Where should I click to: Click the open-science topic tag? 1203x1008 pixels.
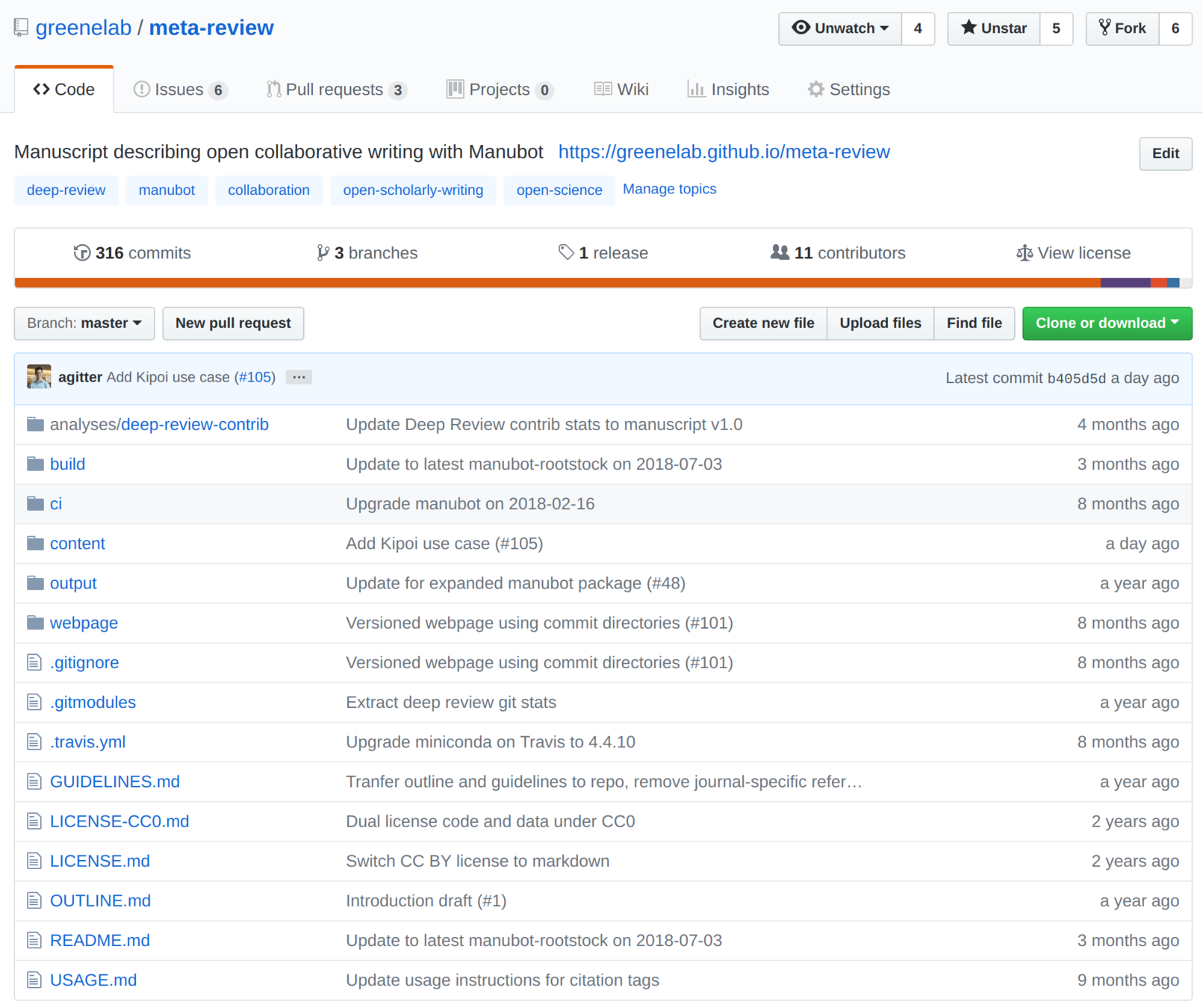pyautogui.click(x=559, y=190)
